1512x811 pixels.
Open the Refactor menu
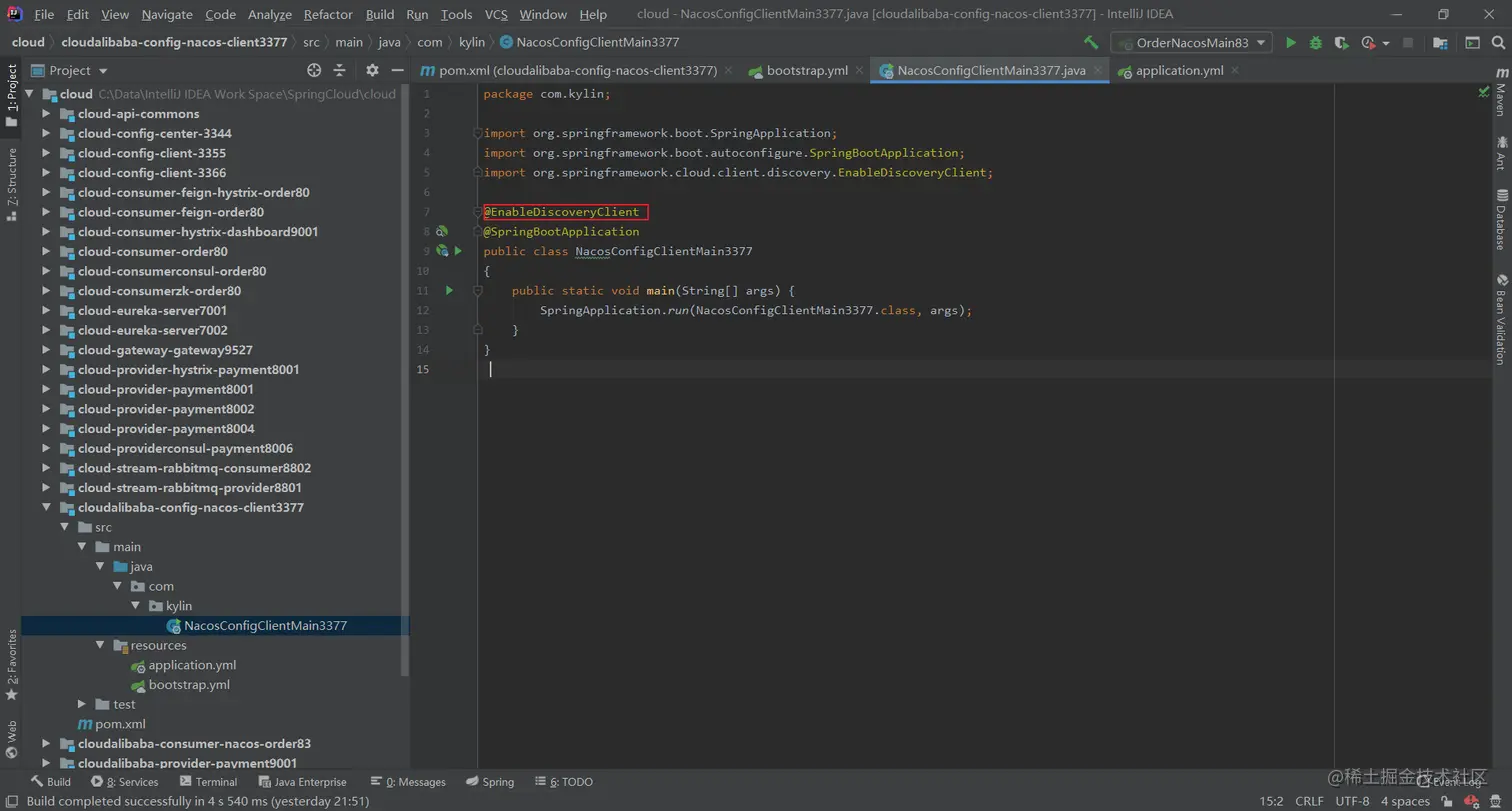(x=328, y=14)
